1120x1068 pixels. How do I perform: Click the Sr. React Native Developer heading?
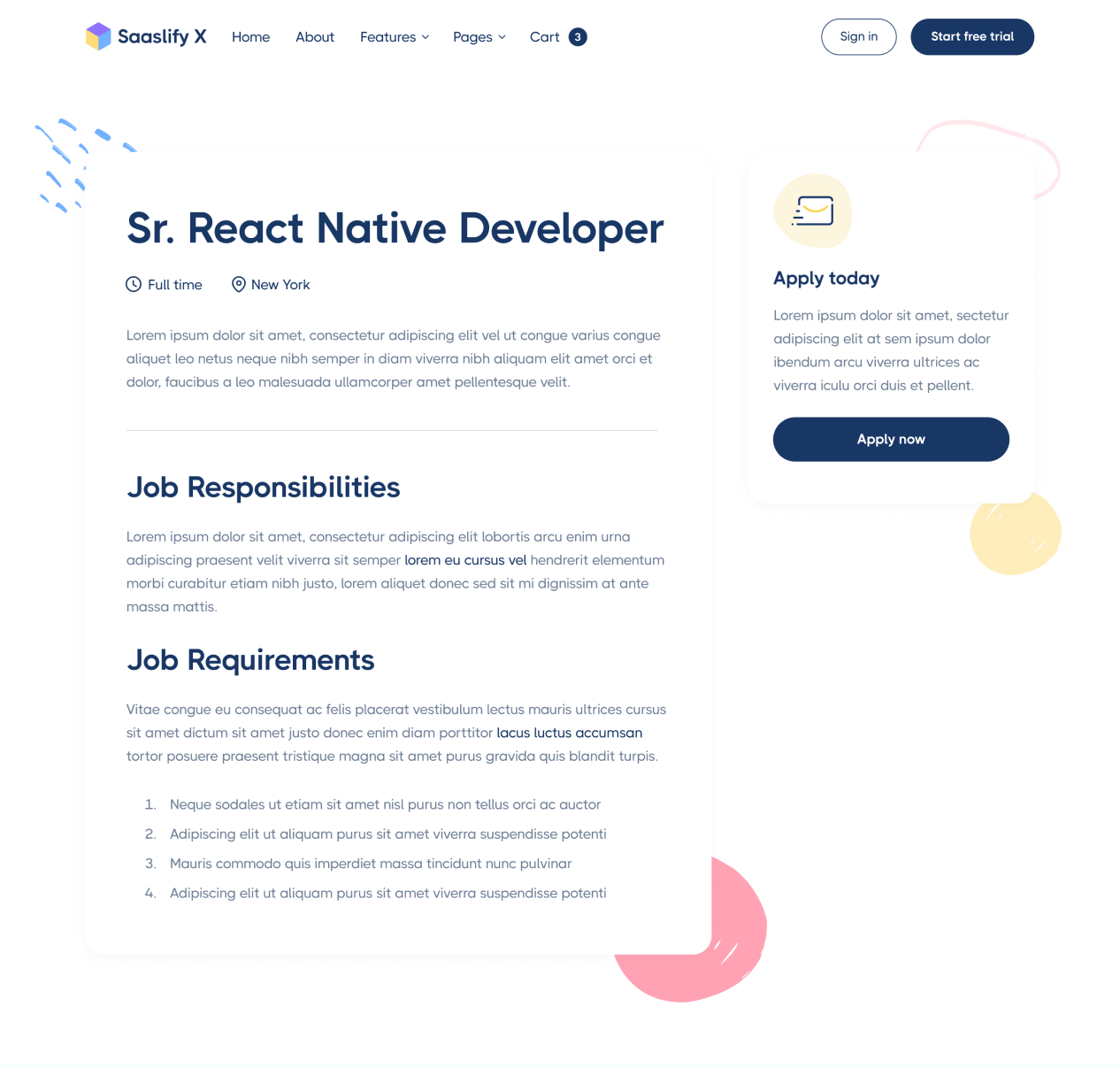(395, 228)
